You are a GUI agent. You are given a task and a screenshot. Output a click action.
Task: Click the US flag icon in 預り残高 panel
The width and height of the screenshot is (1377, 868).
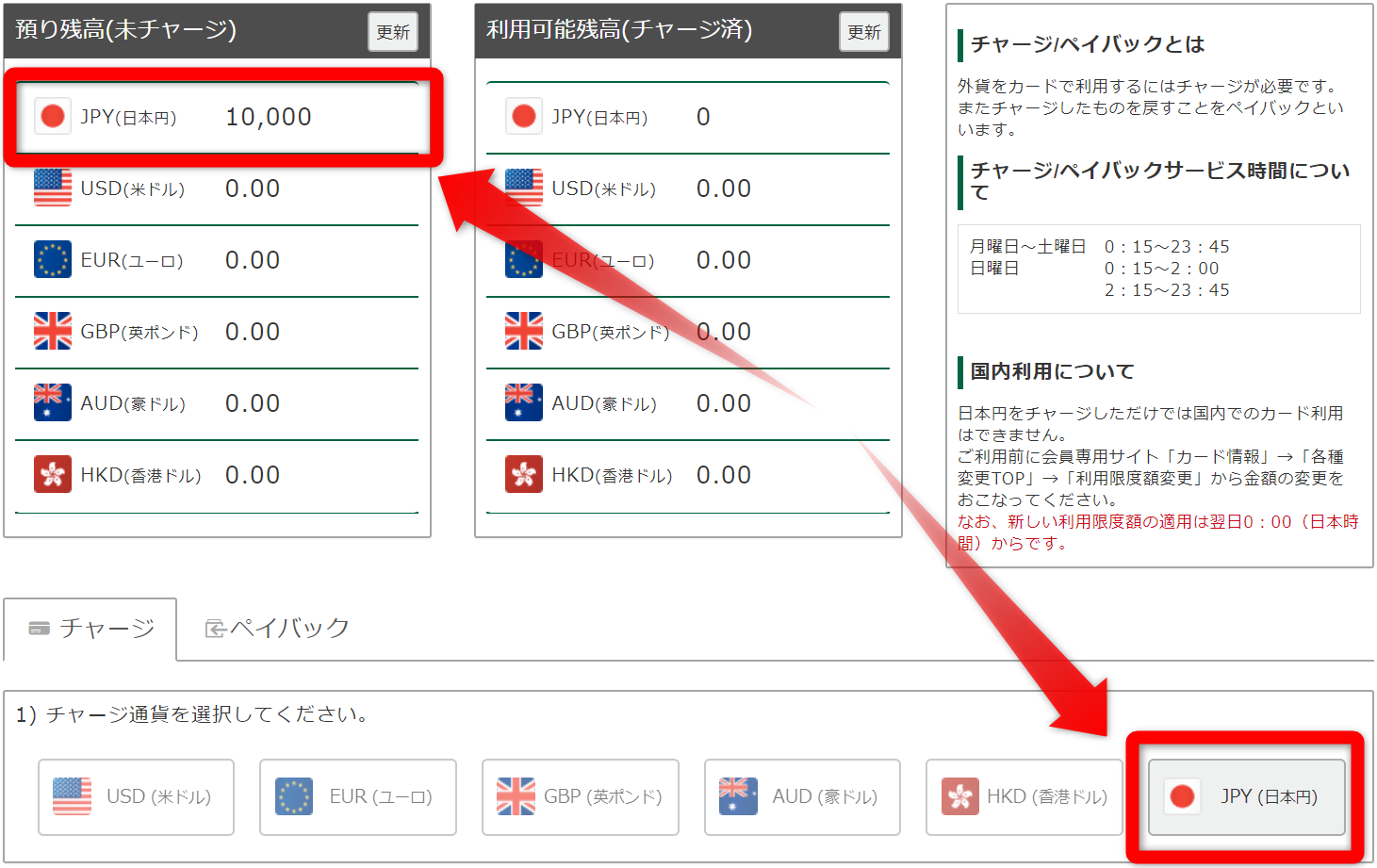[x=53, y=188]
